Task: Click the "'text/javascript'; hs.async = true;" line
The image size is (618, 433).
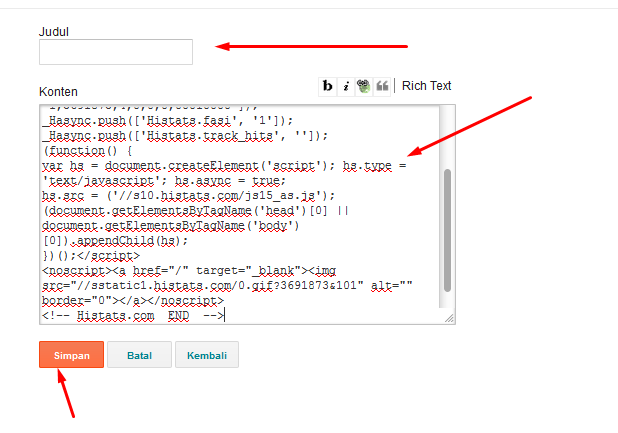Action: [164, 180]
